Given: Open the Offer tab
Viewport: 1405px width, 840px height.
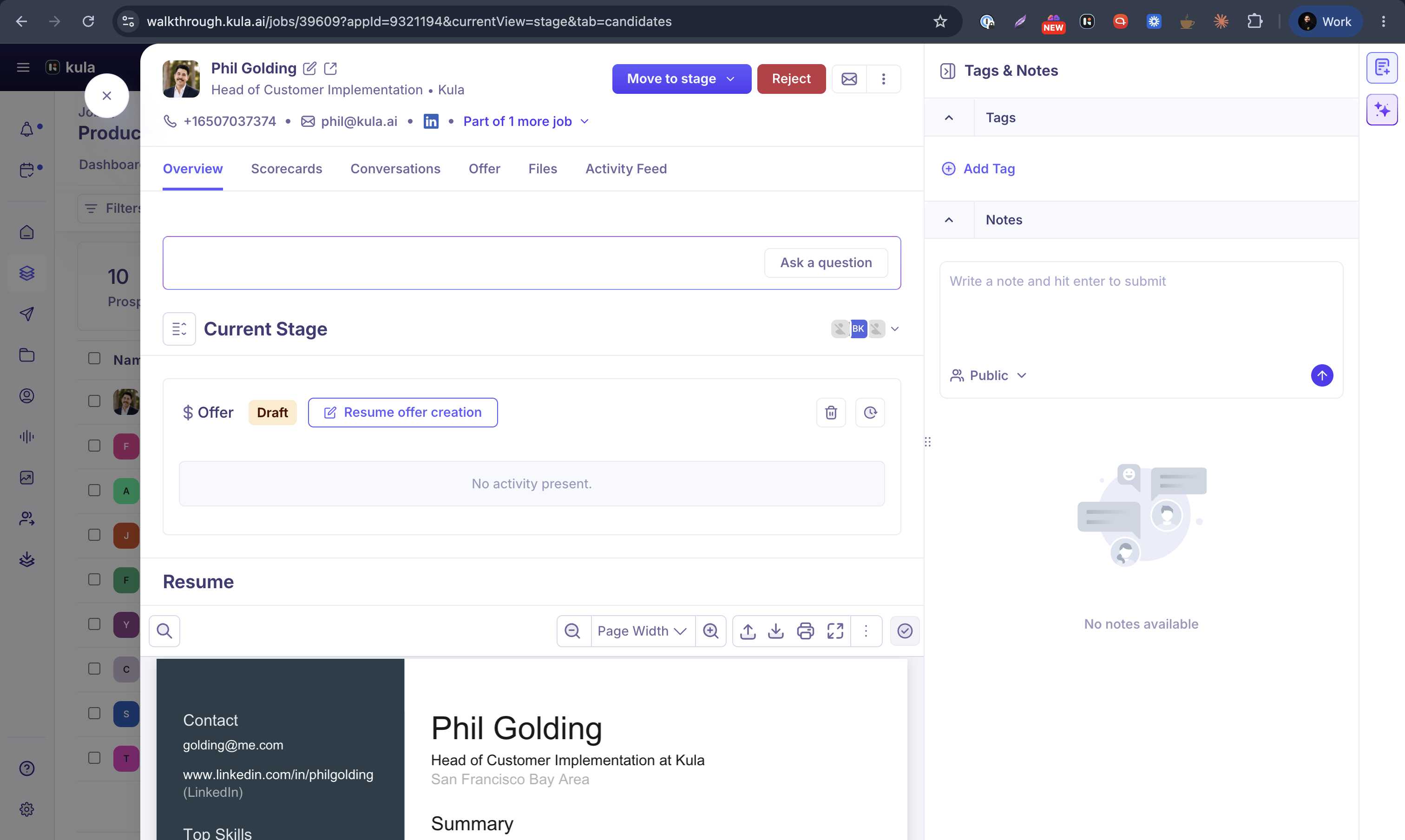Looking at the screenshot, I should [484, 169].
